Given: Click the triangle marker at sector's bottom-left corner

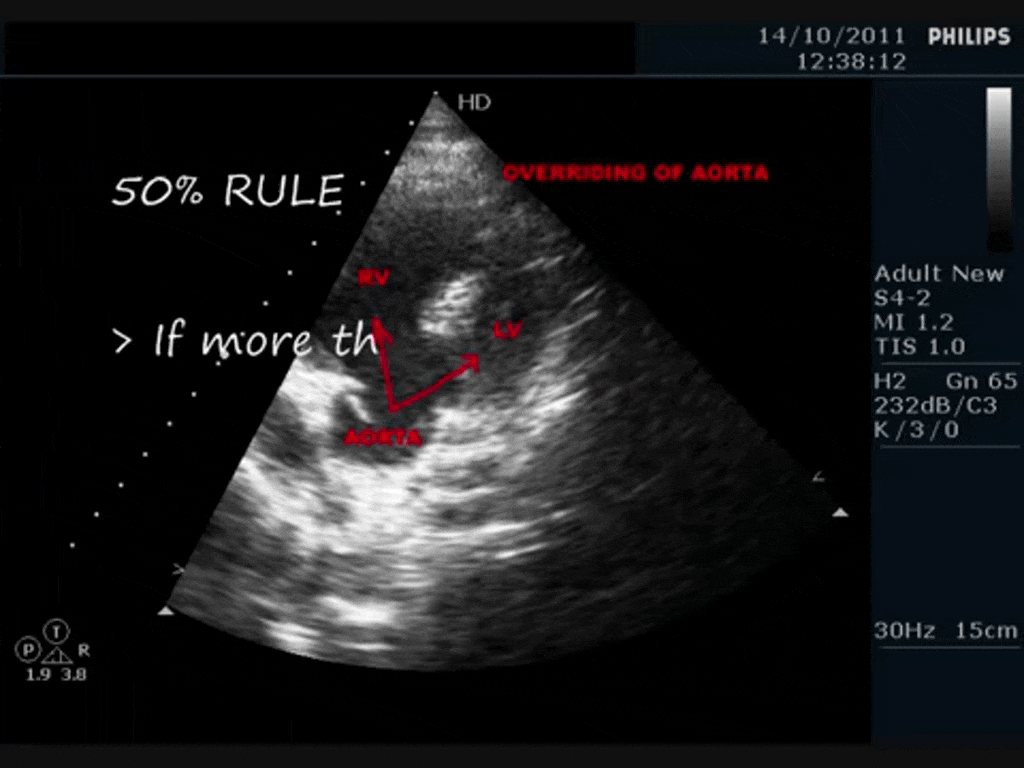Looking at the screenshot, I should pyautogui.click(x=166, y=609).
